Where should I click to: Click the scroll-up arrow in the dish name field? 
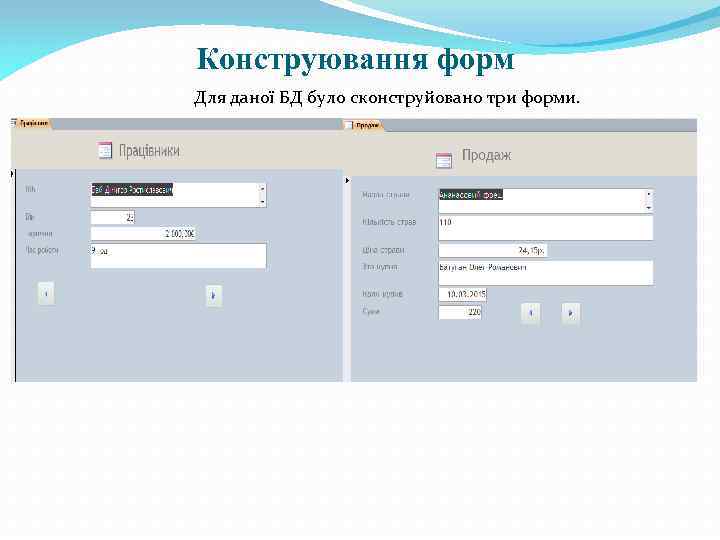click(649, 194)
